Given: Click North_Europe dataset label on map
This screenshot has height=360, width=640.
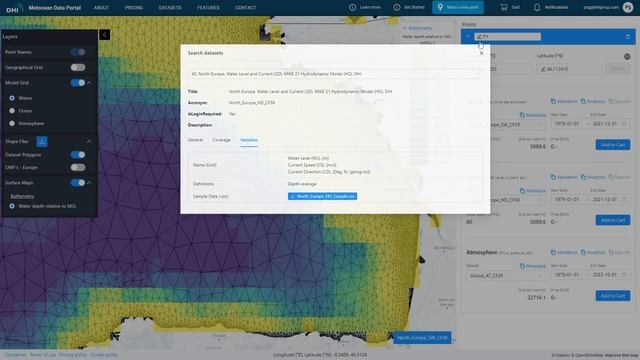Looking at the screenshot, I should [422, 338].
